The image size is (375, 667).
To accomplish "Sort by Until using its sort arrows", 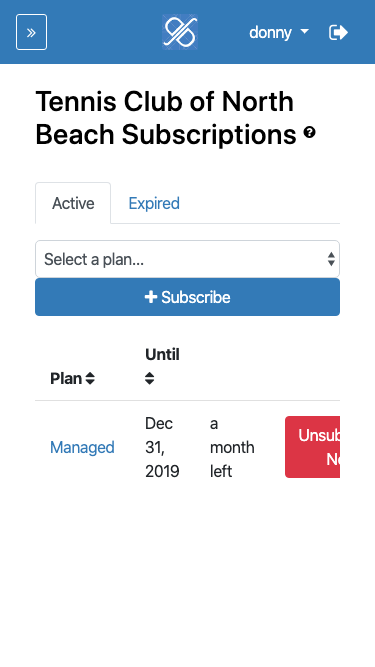I will point(149,378).
